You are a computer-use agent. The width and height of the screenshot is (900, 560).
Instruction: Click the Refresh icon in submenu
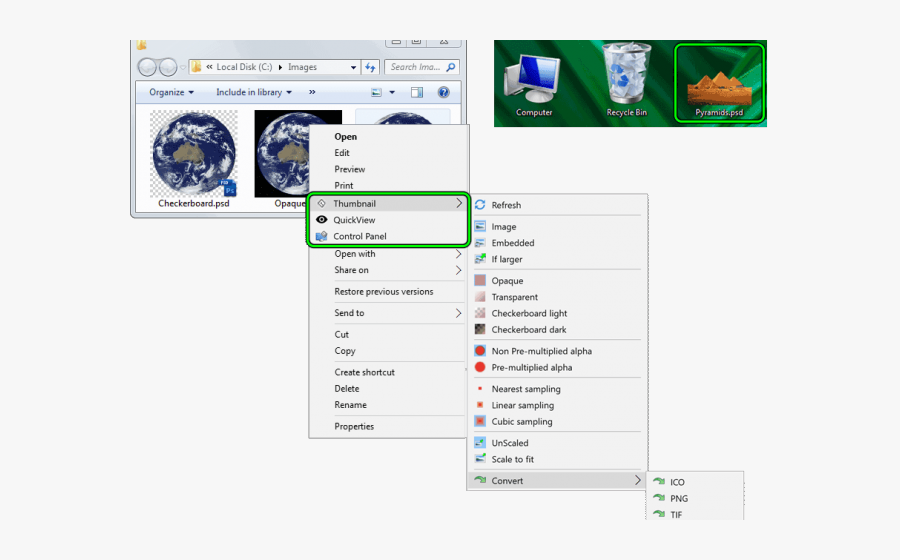click(480, 205)
